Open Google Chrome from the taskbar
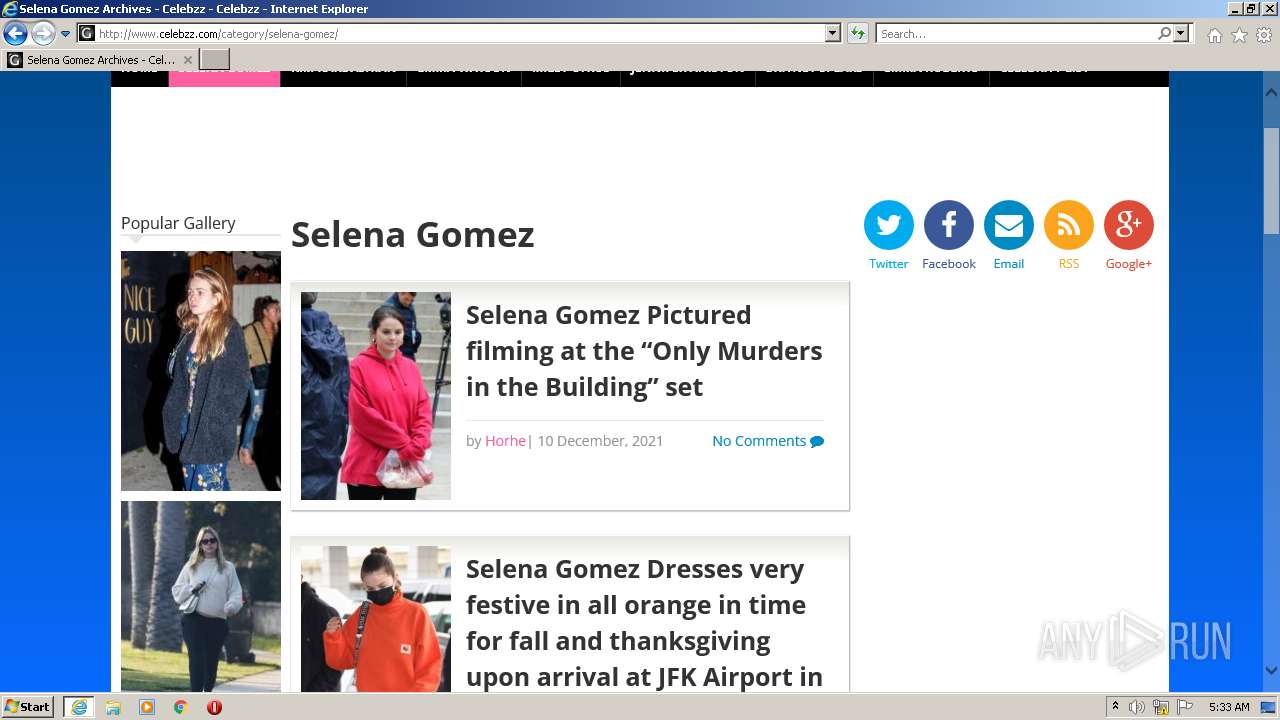 (x=181, y=707)
